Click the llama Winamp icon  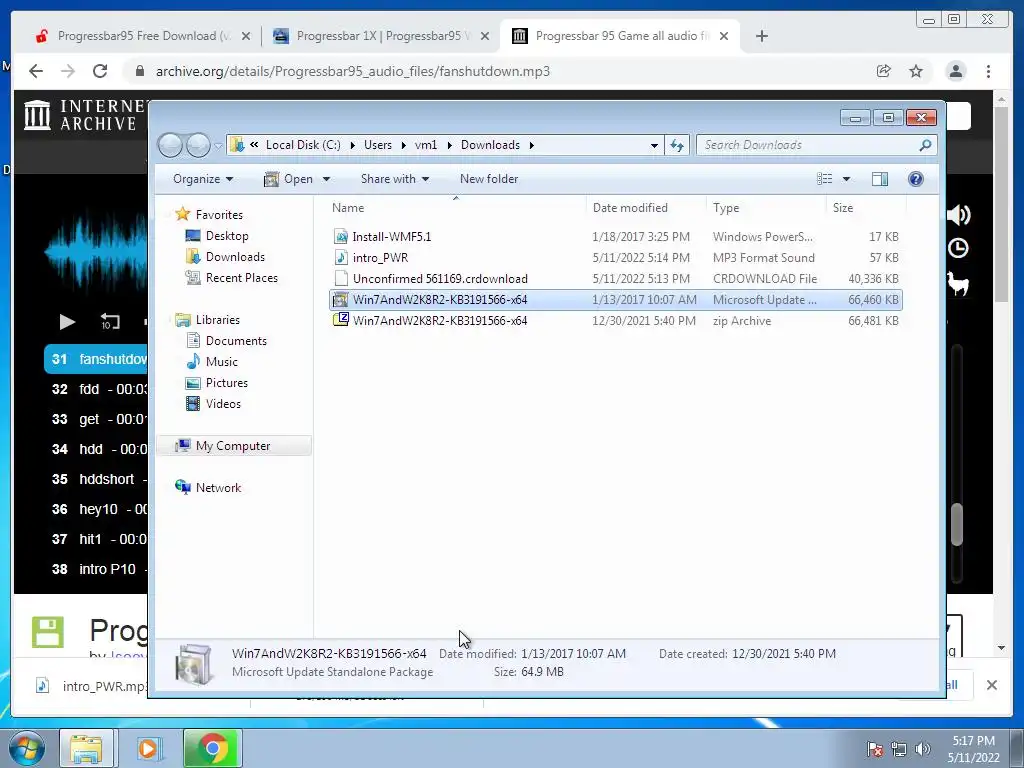pyautogui.click(x=958, y=283)
